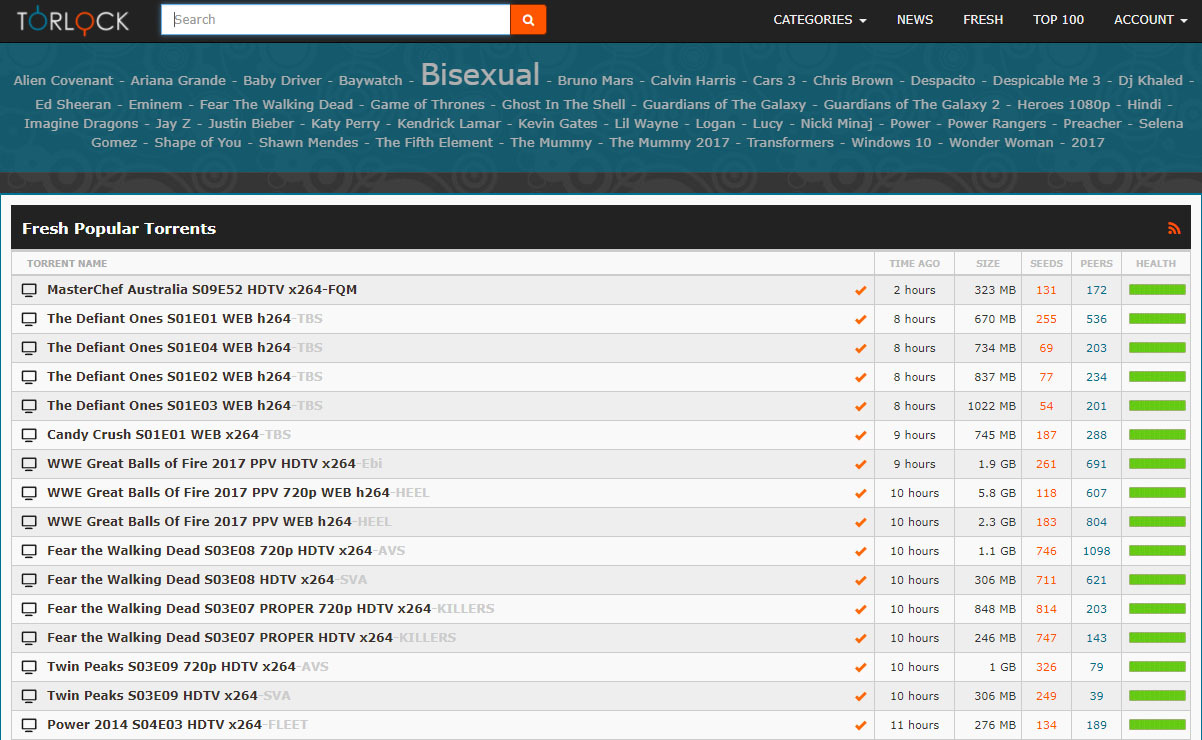Click the TV icon beside Fear the Walking Dead S03E08 720p
The image size is (1202, 740).
tap(29, 551)
